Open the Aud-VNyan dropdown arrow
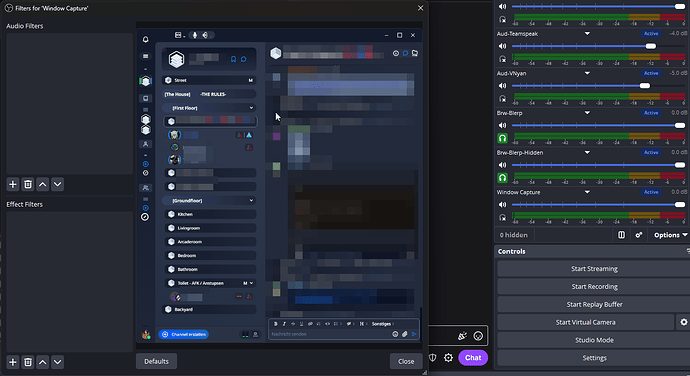 [x=587, y=74]
